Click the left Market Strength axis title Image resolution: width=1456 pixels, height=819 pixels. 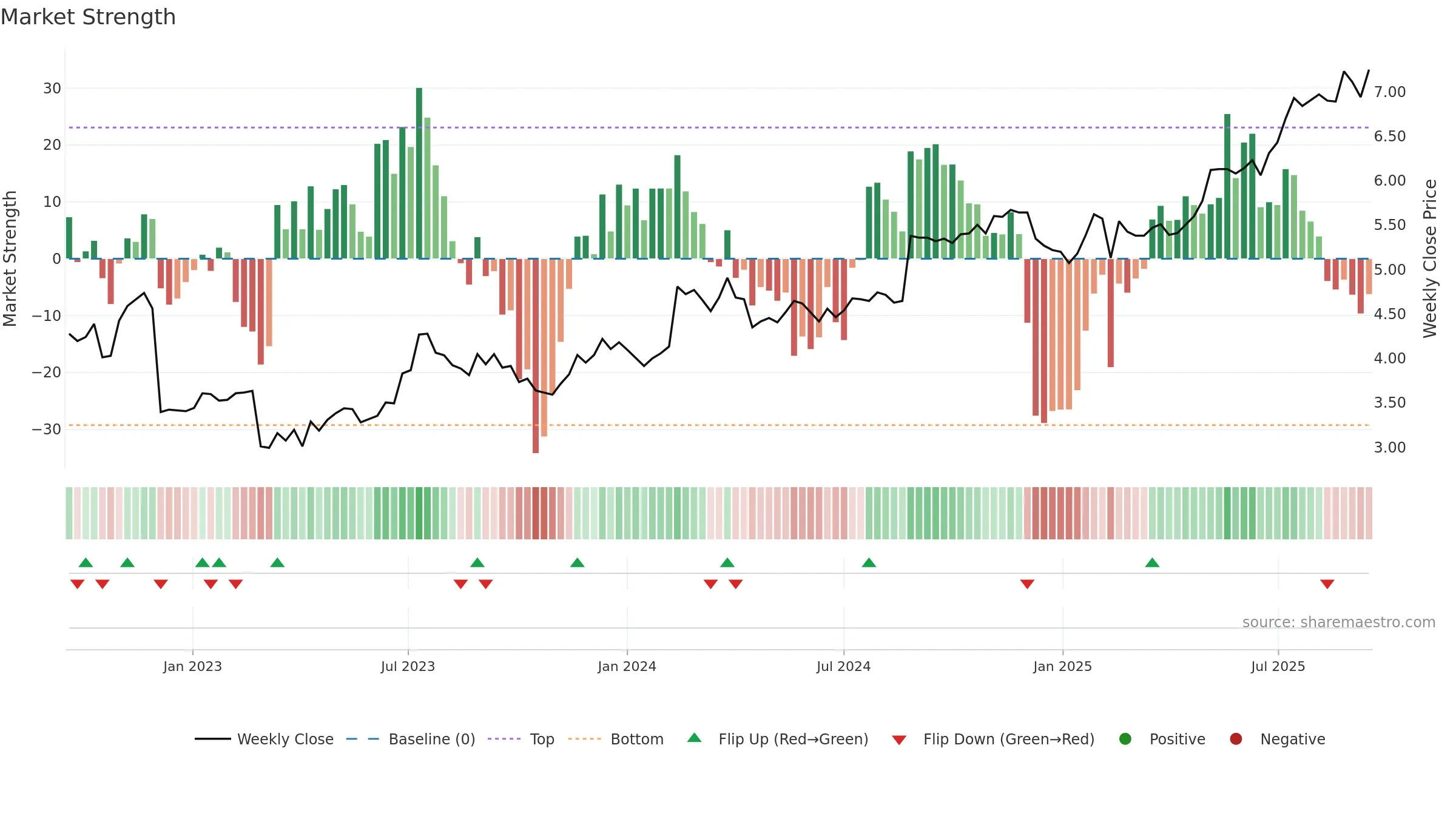(10, 258)
